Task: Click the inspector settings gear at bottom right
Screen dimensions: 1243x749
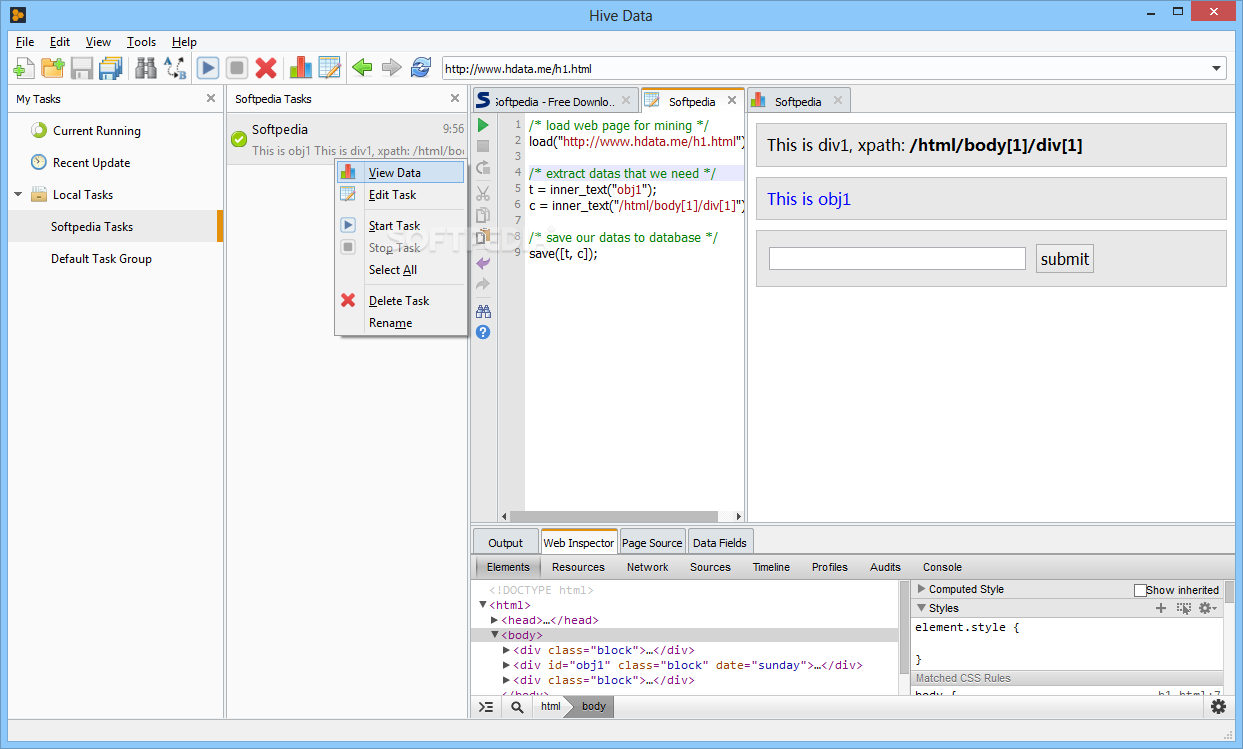Action: (1218, 706)
